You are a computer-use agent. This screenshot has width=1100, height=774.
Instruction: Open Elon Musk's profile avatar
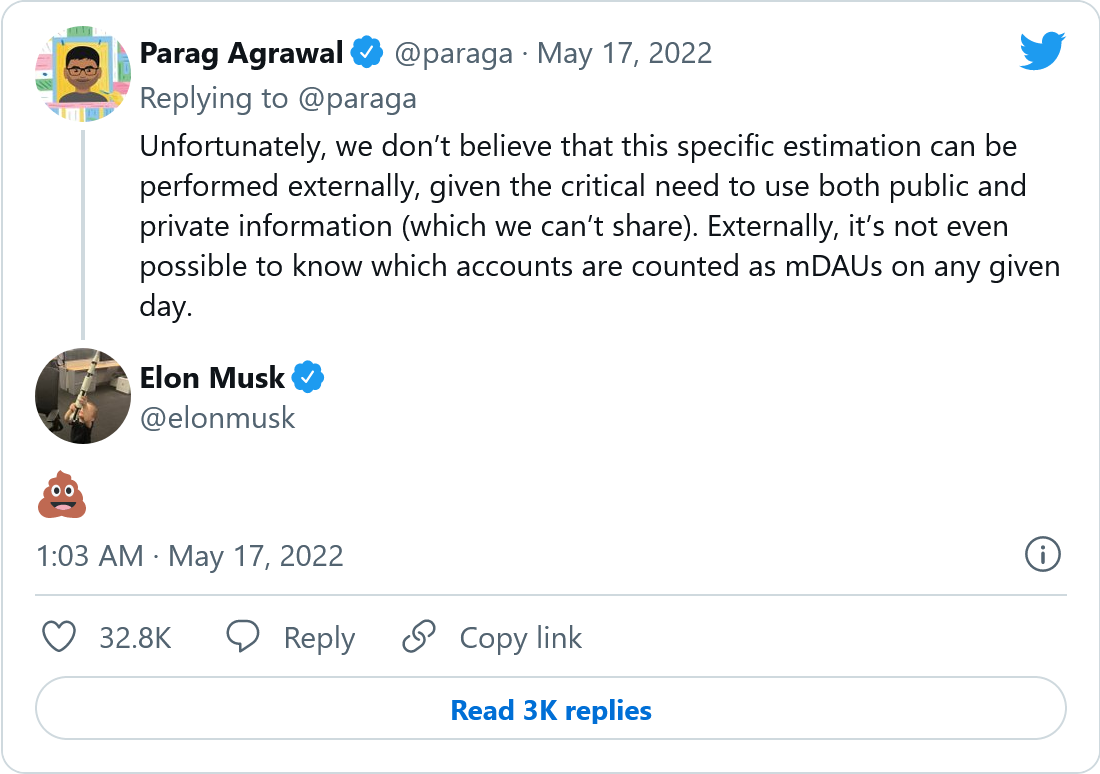click(x=83, y=396)
